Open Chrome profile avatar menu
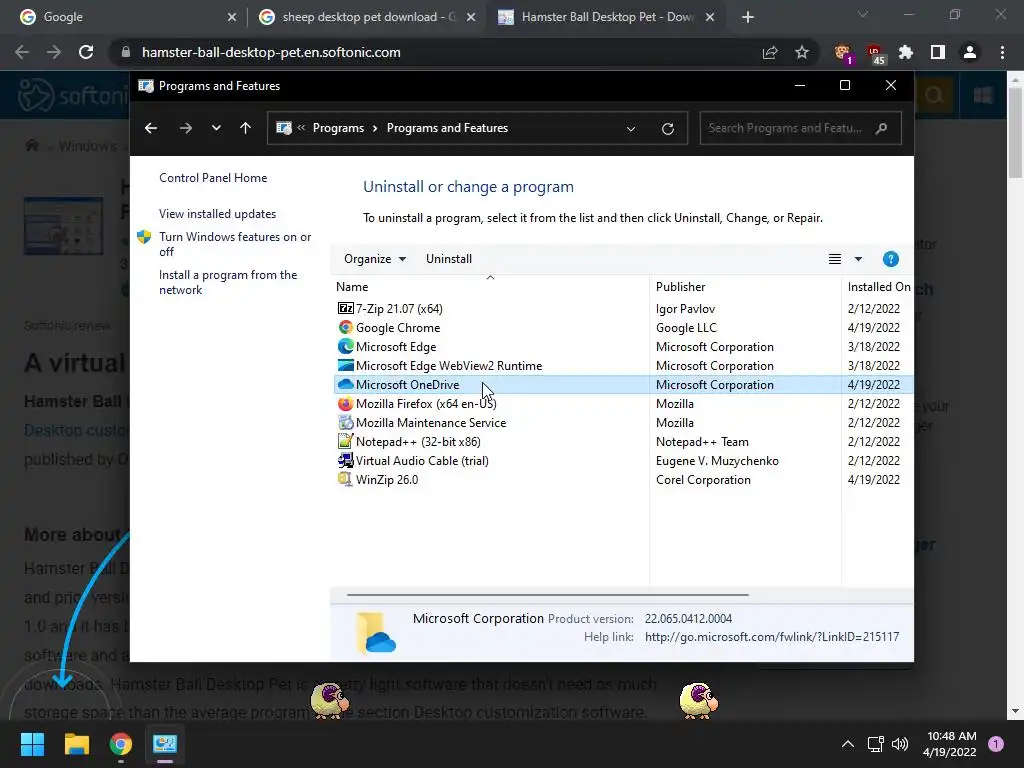 pyautogui.click(x=970, y=52)
